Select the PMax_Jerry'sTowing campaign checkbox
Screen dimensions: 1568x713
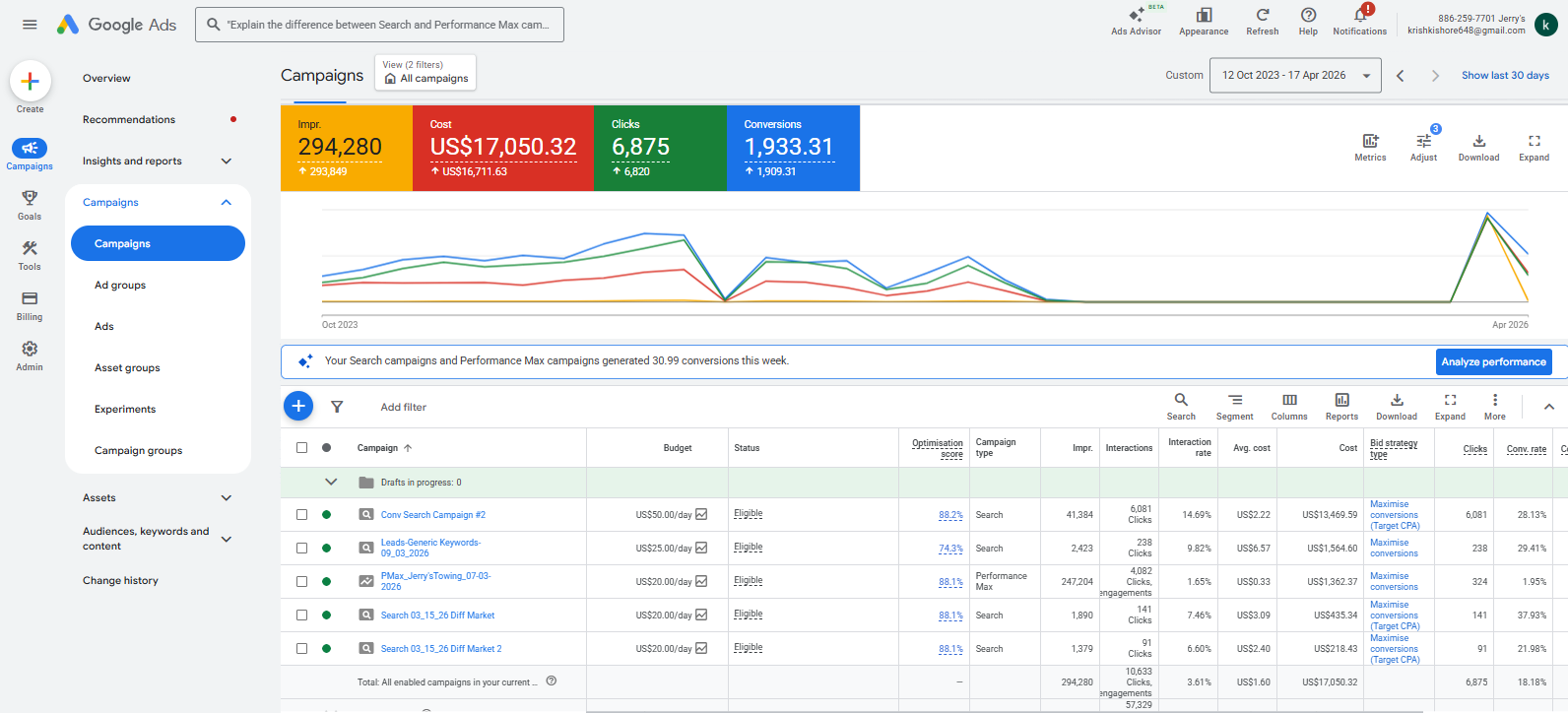click(301, 582)
